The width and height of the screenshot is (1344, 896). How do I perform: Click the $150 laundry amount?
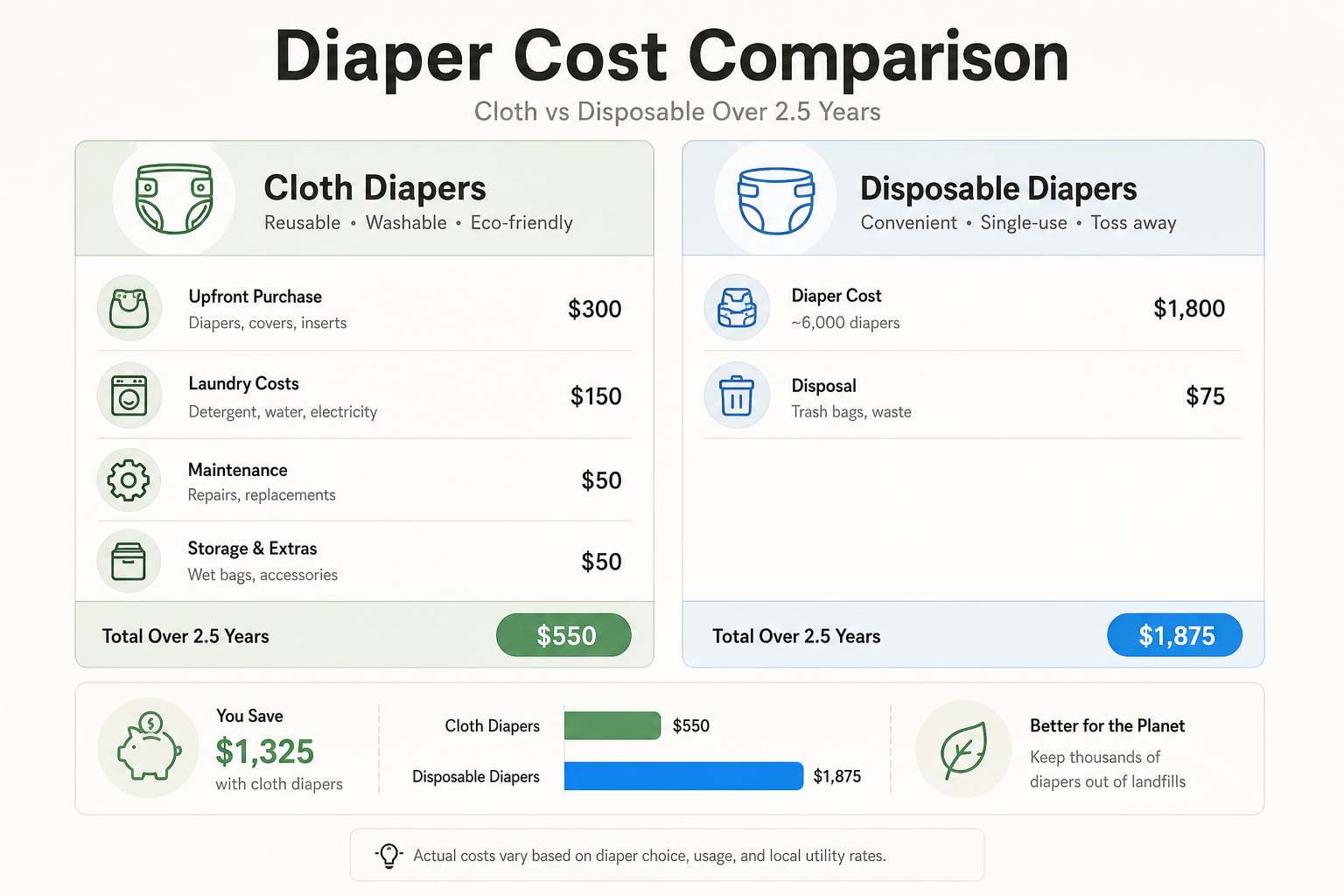596,396
